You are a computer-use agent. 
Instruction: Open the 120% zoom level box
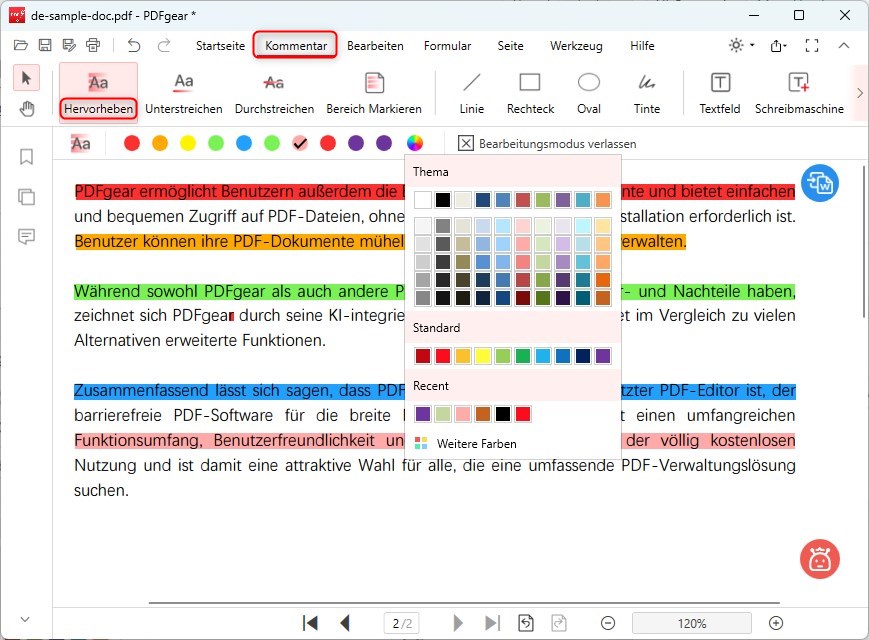click(692, 623)
